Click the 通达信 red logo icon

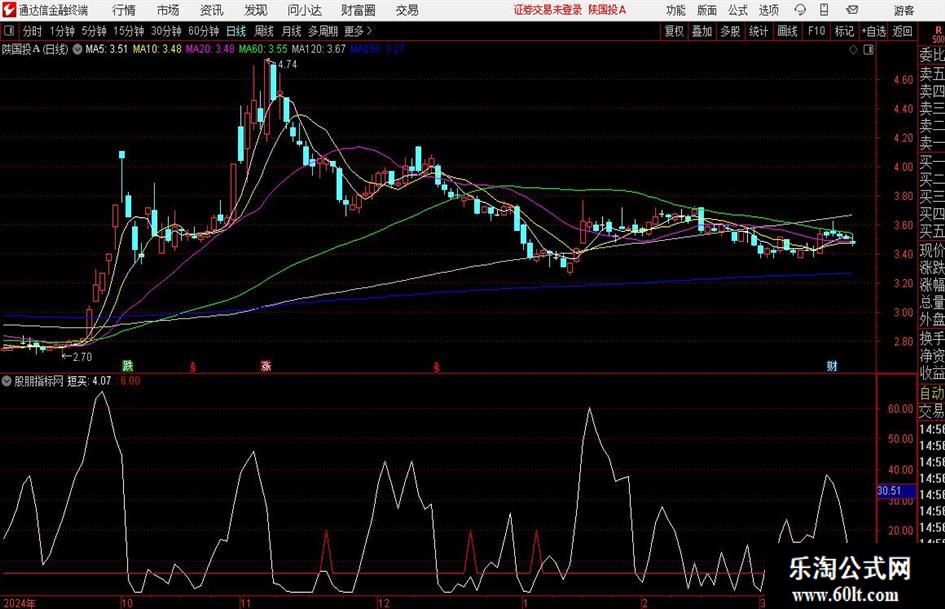pos(8,10)
